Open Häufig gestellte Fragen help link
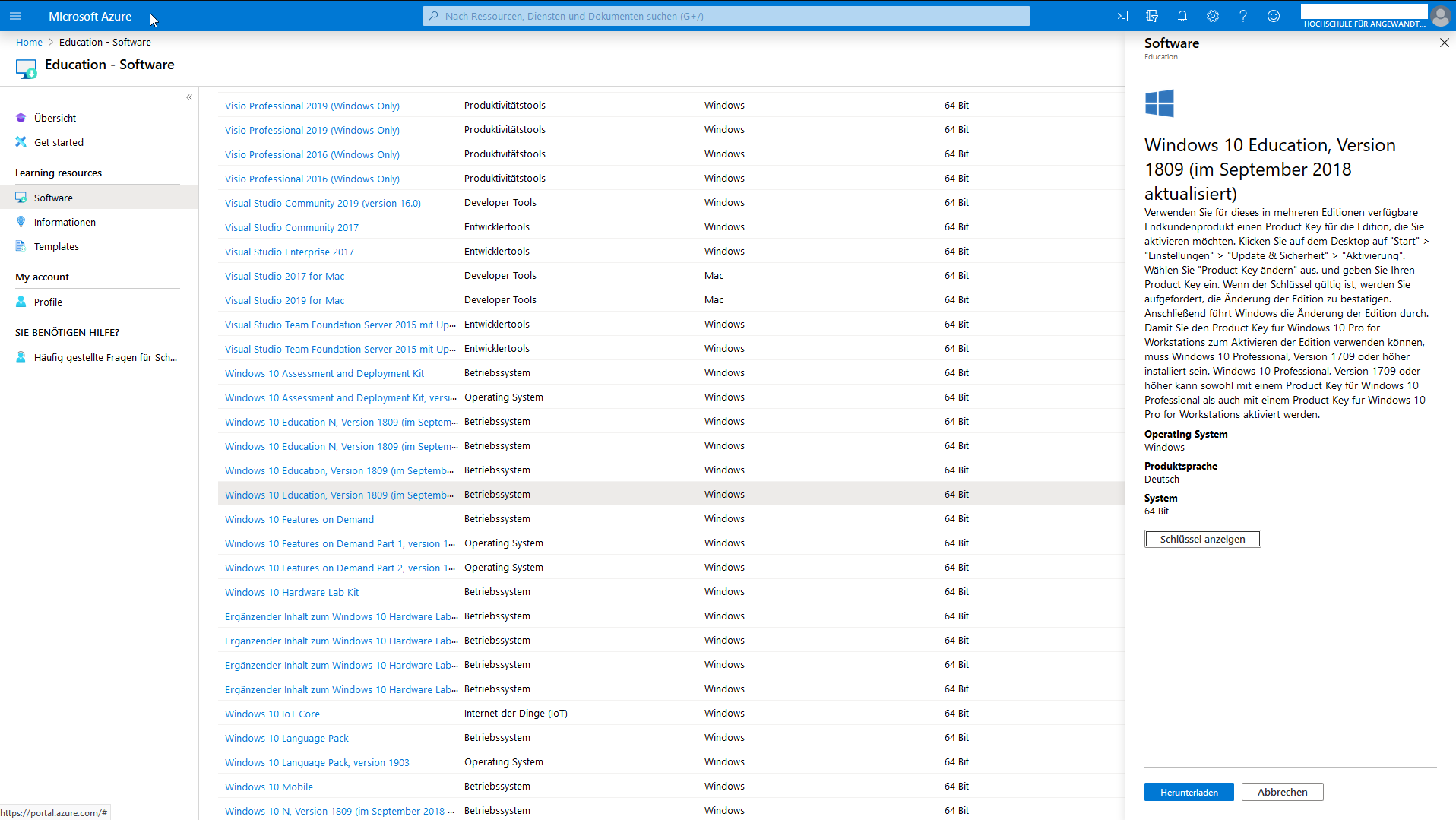 tap(106, 357)
